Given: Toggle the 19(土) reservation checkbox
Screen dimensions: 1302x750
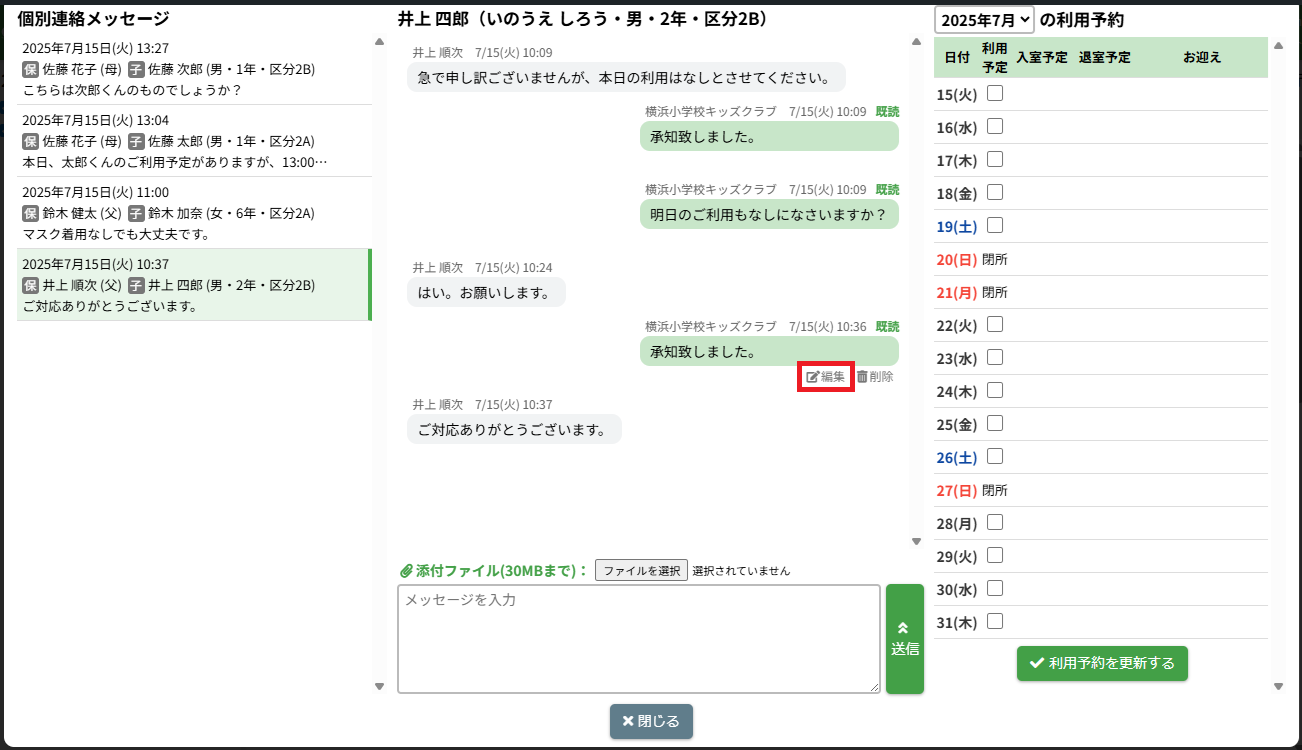Looking at the screenshot, I should pyautogui.click(x=995, y=226).
